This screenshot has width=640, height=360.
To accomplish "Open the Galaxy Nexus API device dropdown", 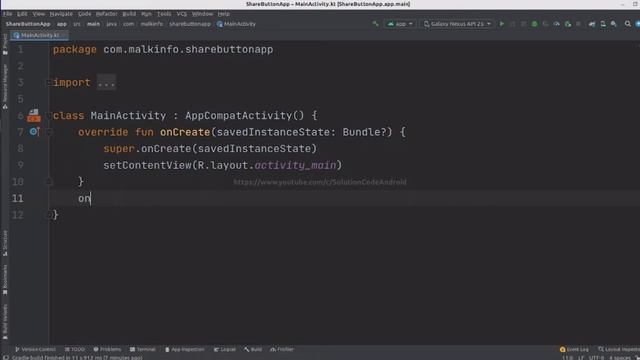I will click(457, 24).
